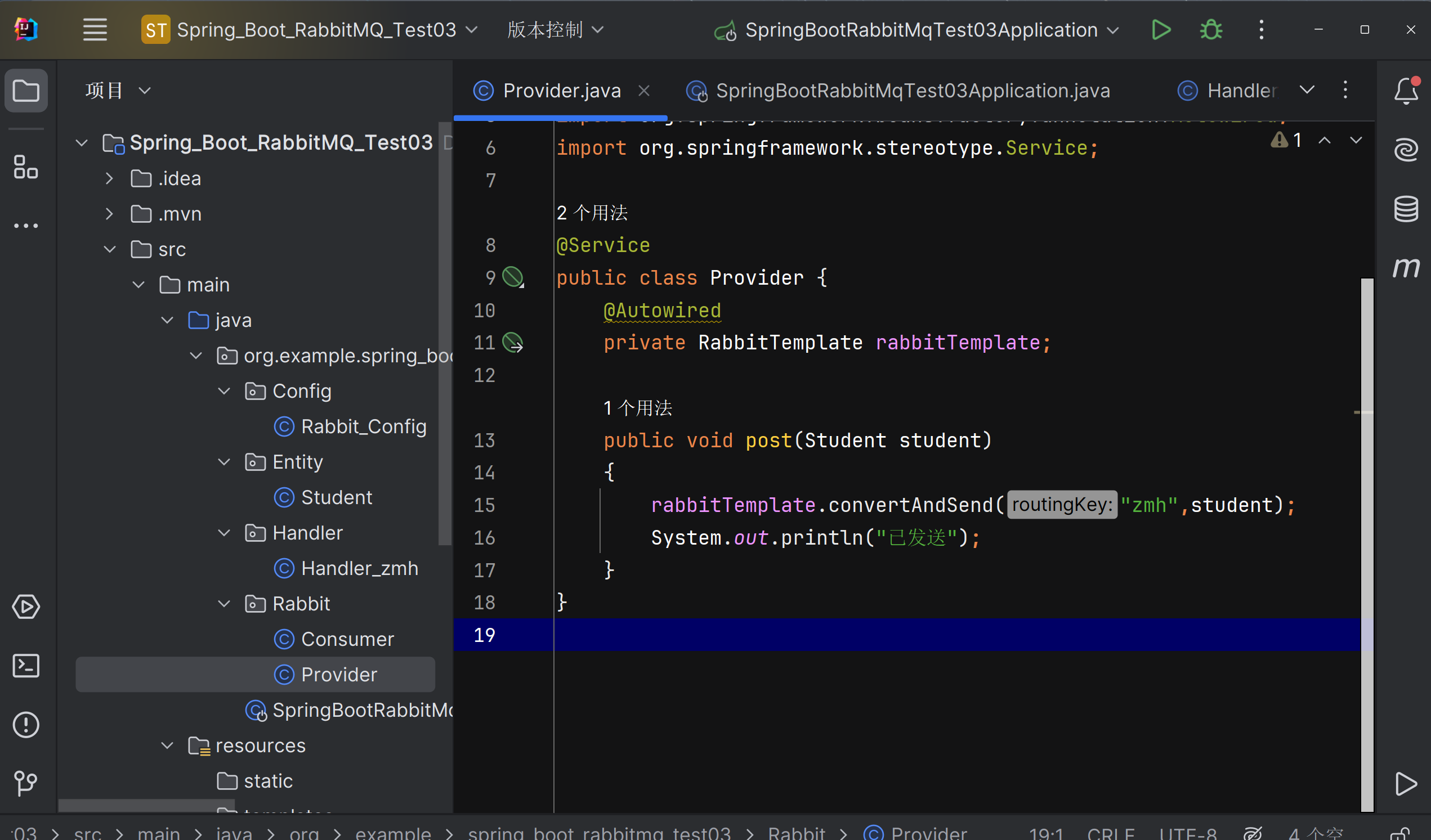Open the Git version control tool window
1431x840 pixels.
pos(26,783)
